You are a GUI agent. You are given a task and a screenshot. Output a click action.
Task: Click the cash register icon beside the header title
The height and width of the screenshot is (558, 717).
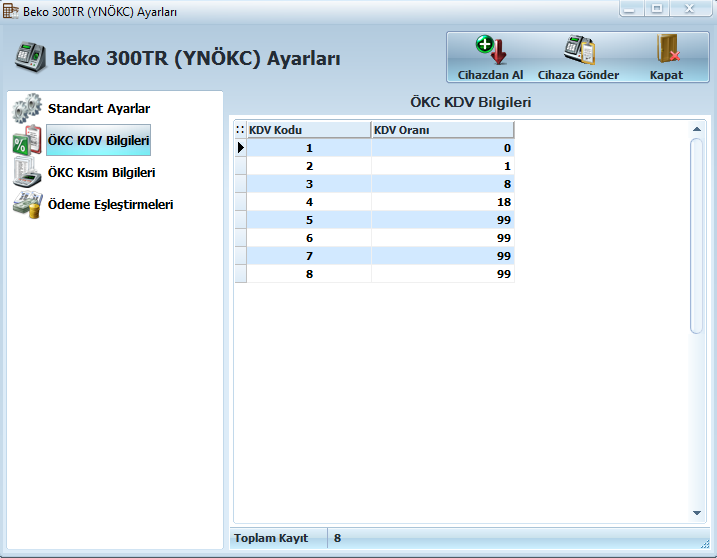point(30,57)
